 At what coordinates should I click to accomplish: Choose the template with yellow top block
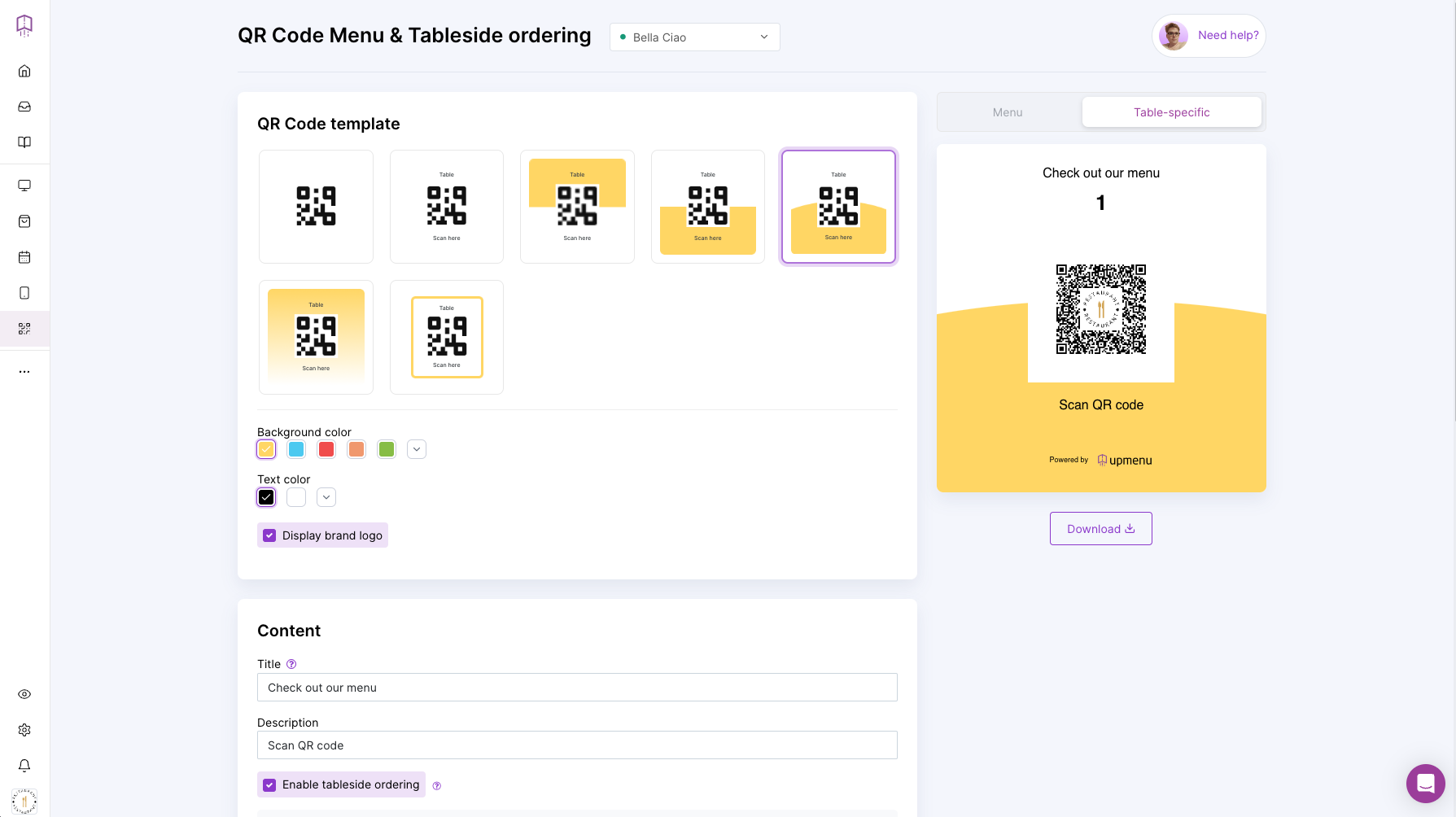(x=577, y=207)
